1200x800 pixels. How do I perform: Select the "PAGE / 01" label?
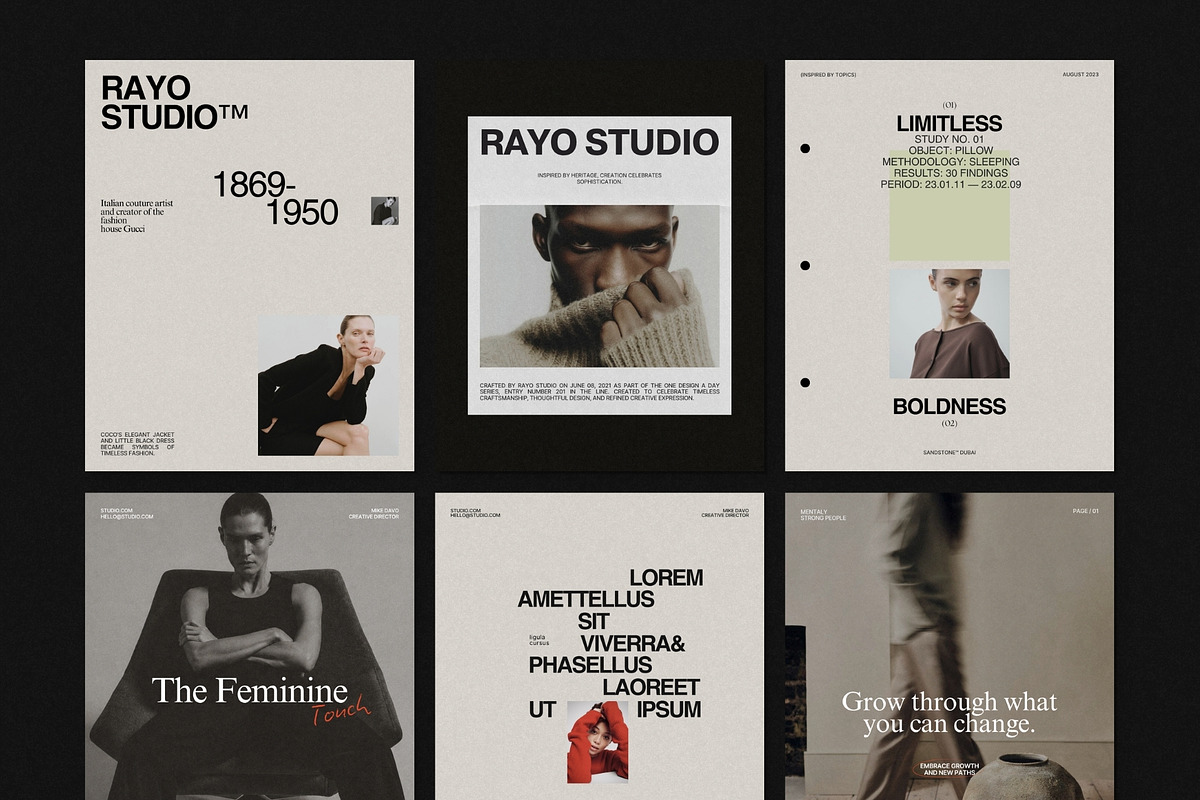(1086, 511)
